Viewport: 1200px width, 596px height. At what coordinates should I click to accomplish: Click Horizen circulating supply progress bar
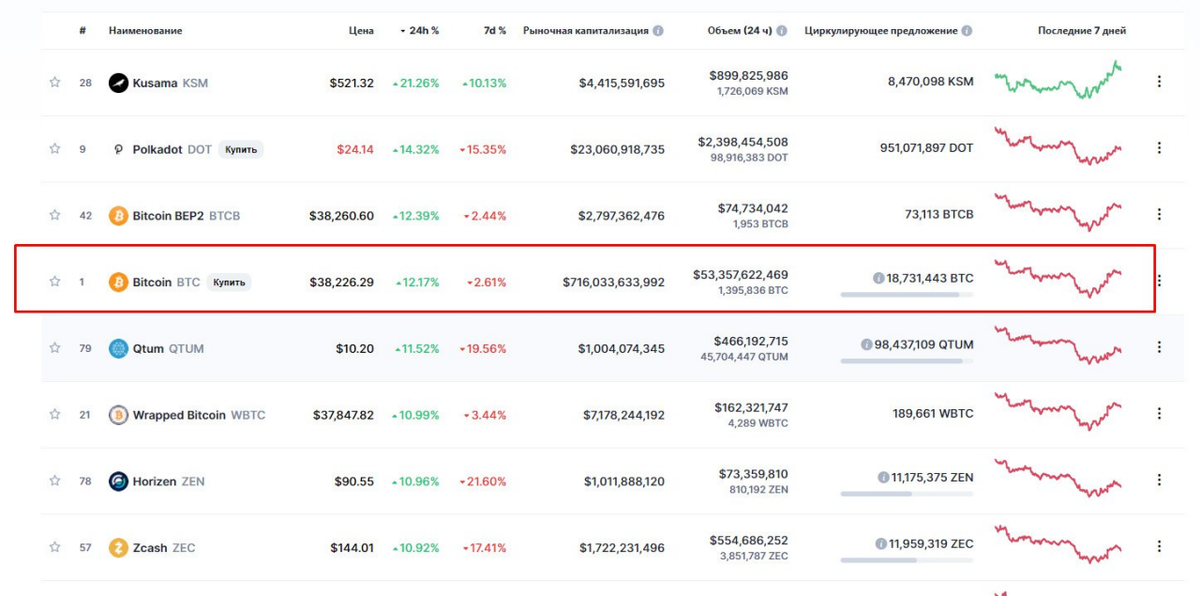click(x=907, y=494)
